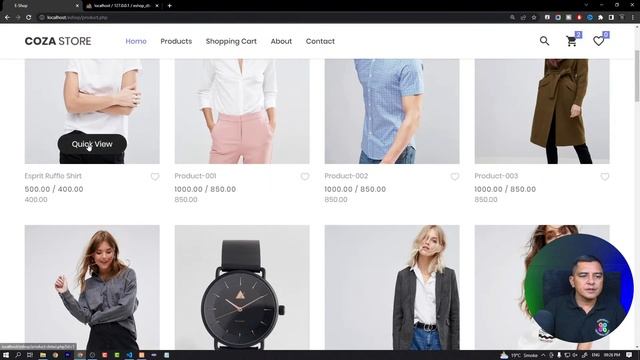Image resolution: width=640 pixels, height=360 pixels.
Task: Toggle the wishlist heart for Product-002
Action: pos(455,177)
